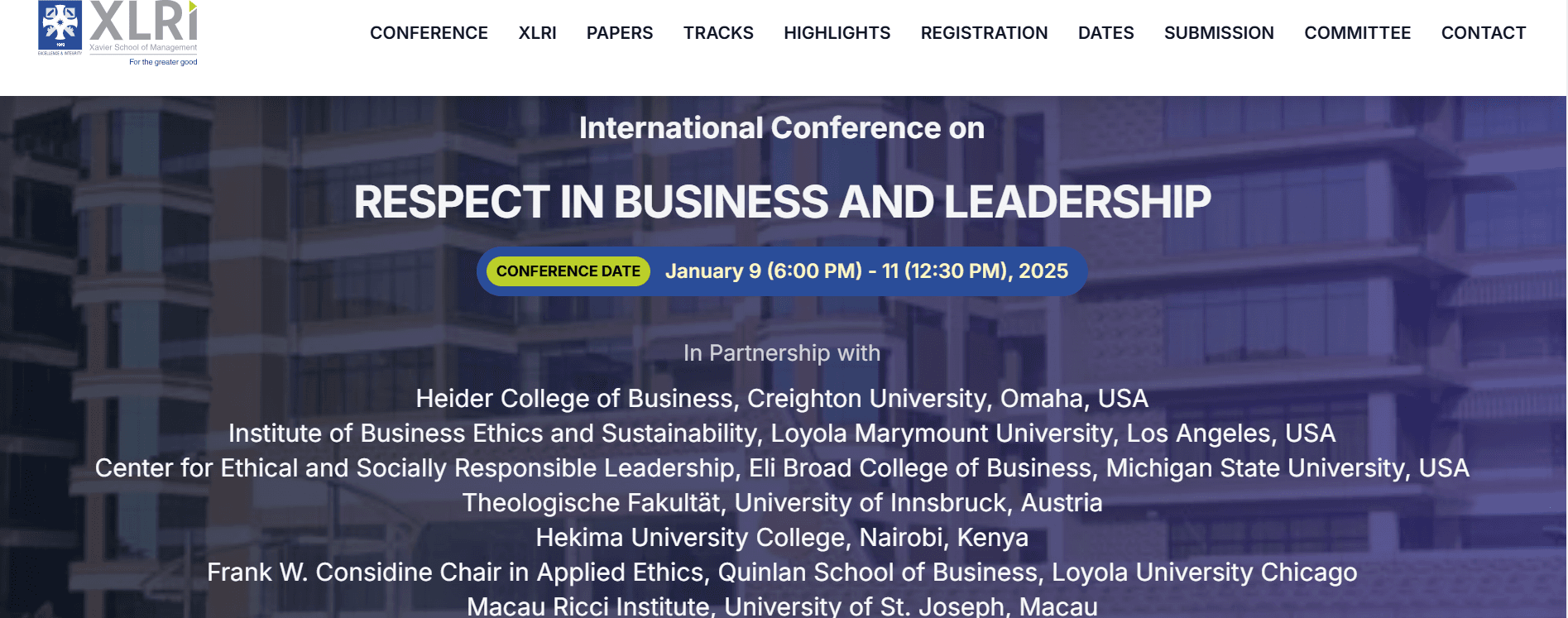This screenshot has height=618, width=1568.
Task: Click the XLRI logo icon
Action: coord(117,33)
